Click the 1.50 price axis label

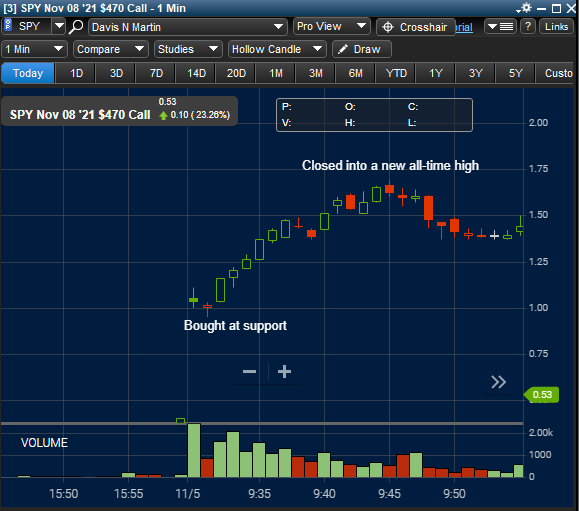pos(538,215)
